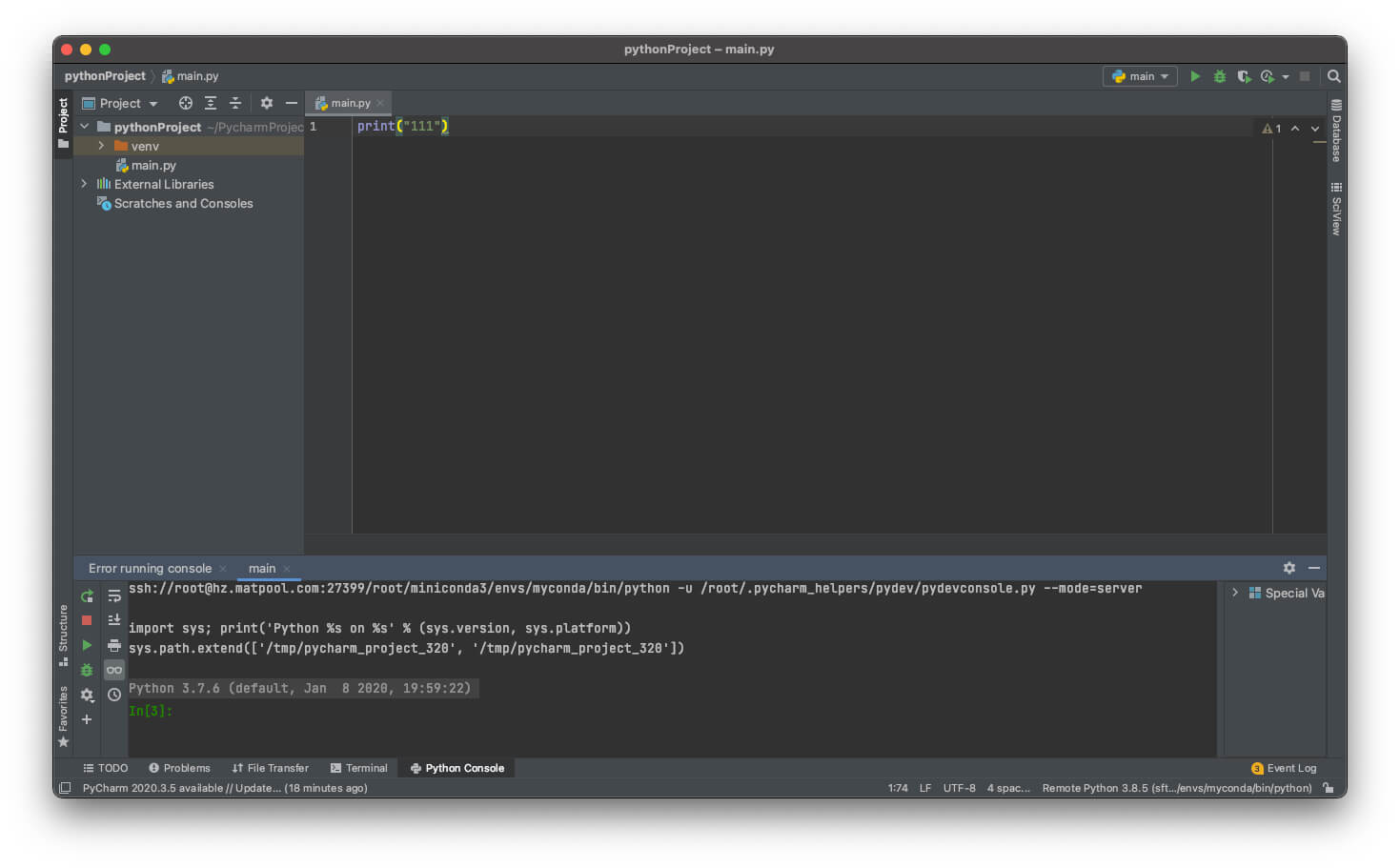Open the Event Log
Screen dimensions: 1400x868
(x=1284, y=768)
